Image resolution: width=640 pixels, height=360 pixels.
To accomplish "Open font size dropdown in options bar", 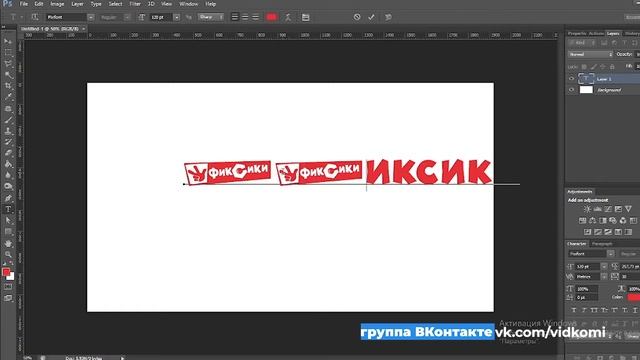I will click(176, 17).
